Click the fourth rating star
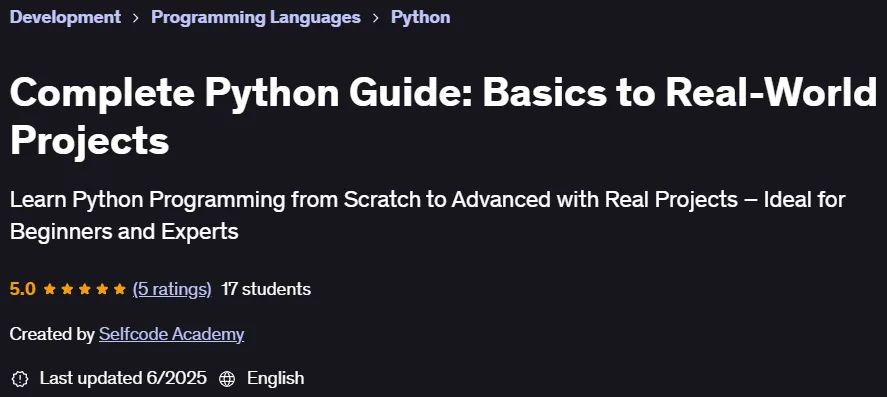887x397 pixels. 102,290
